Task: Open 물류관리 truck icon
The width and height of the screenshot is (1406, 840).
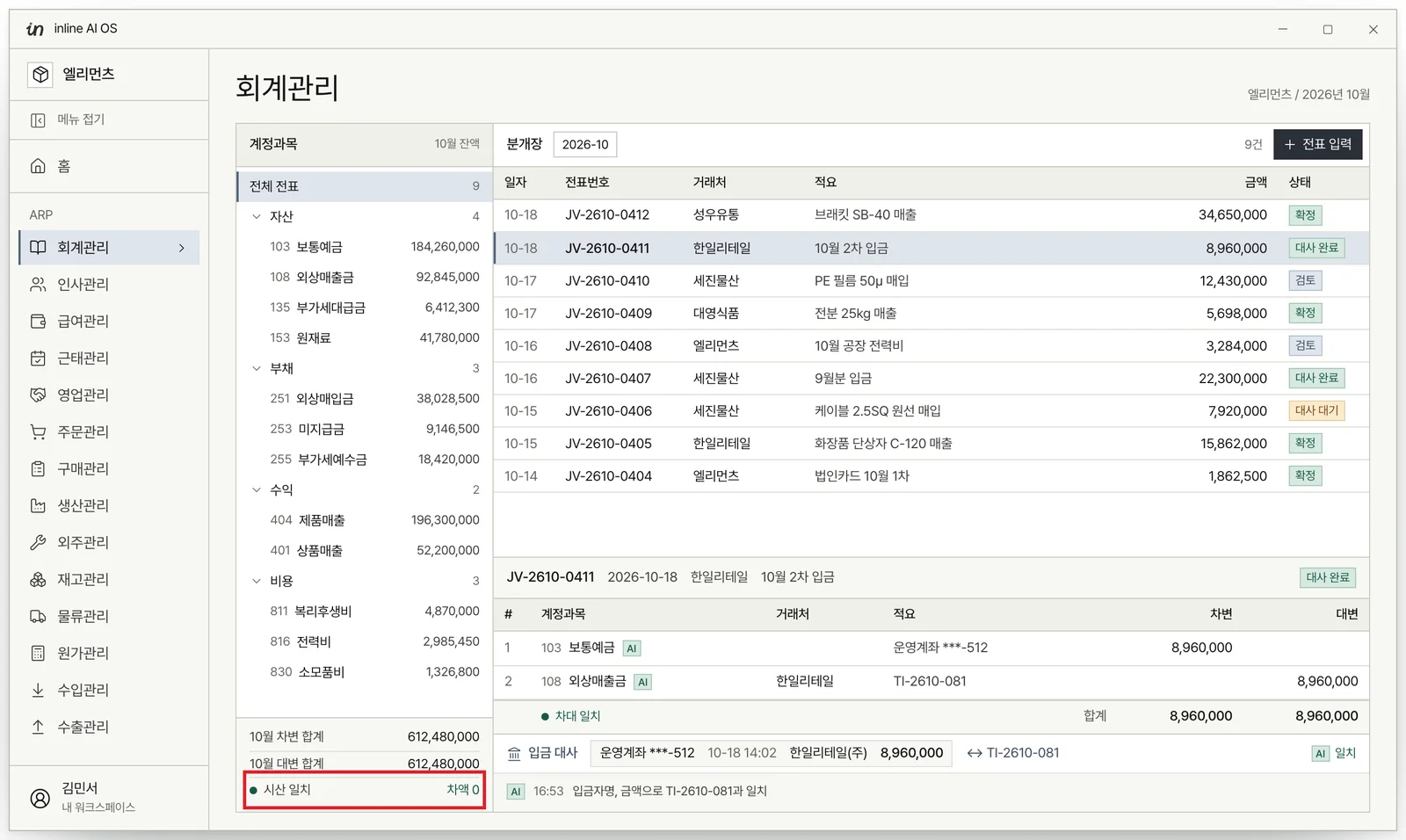Action: (38, 617)
